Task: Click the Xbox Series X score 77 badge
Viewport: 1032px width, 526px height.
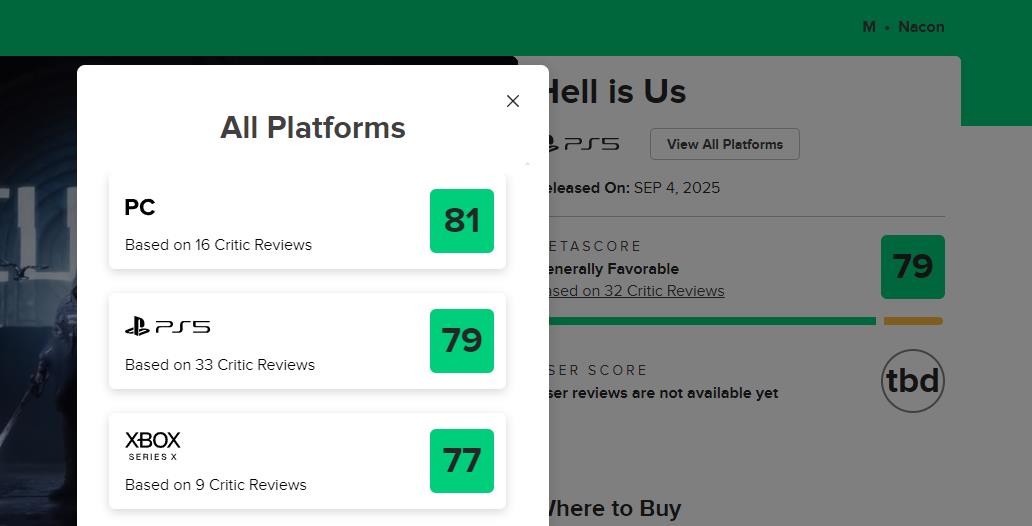Action: tap(461, 461)
